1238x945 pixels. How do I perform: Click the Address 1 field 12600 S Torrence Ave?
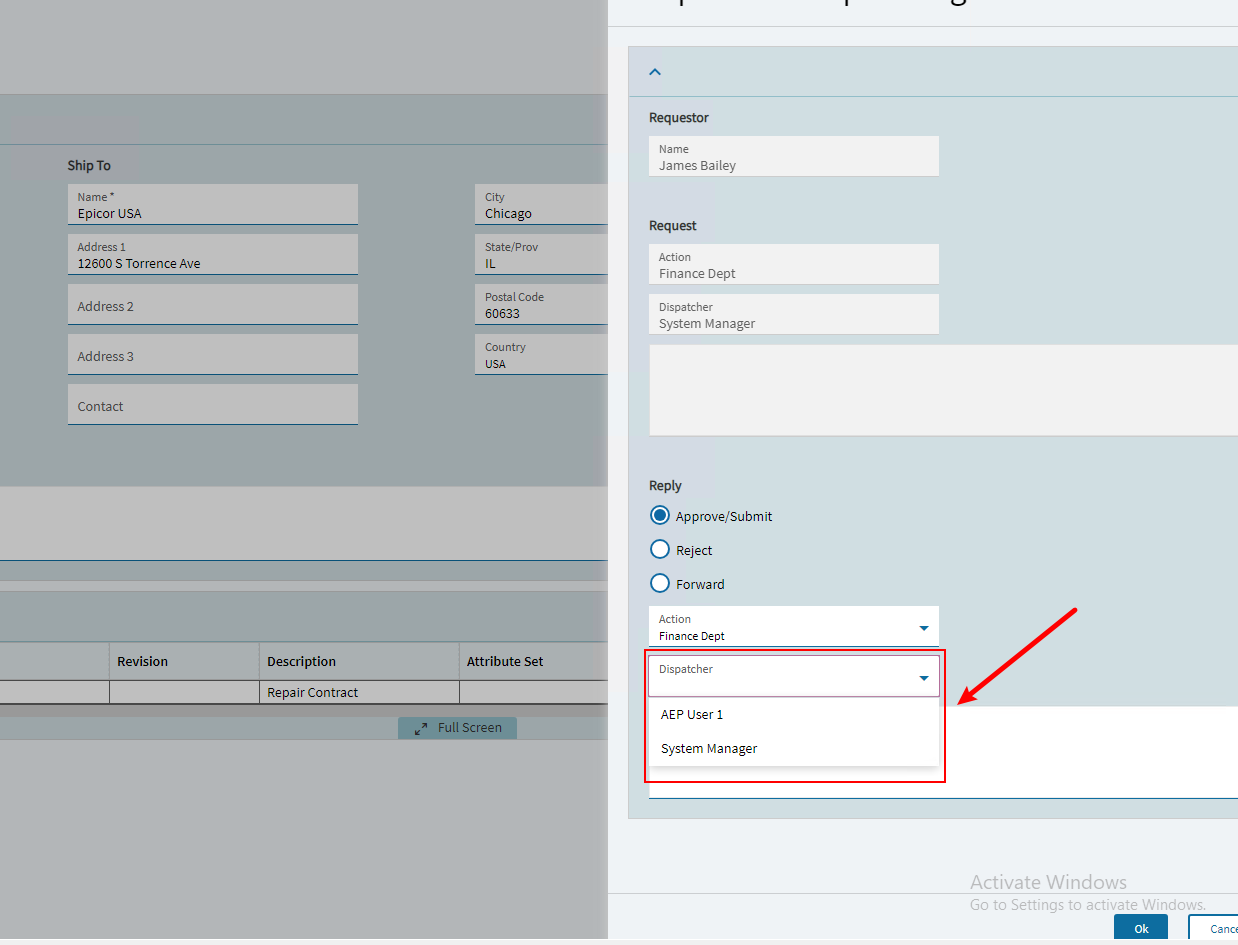(x=213, y=255)
